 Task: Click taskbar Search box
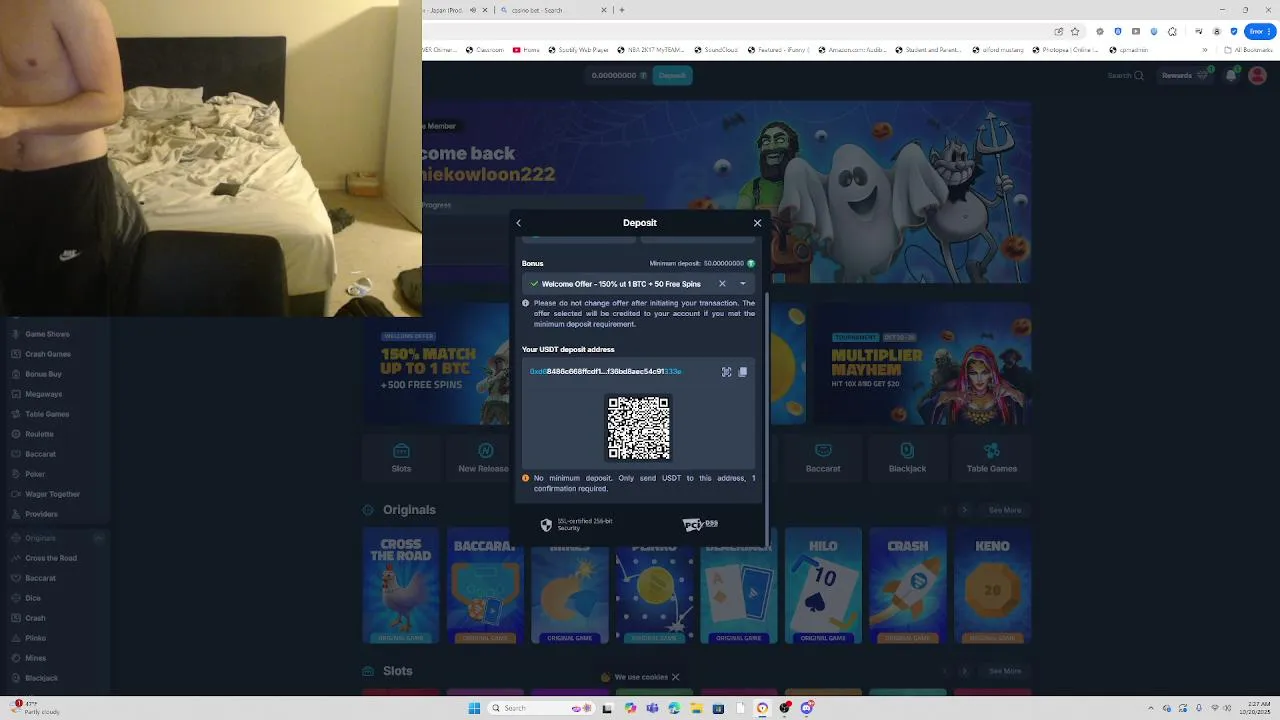[539, 708]
